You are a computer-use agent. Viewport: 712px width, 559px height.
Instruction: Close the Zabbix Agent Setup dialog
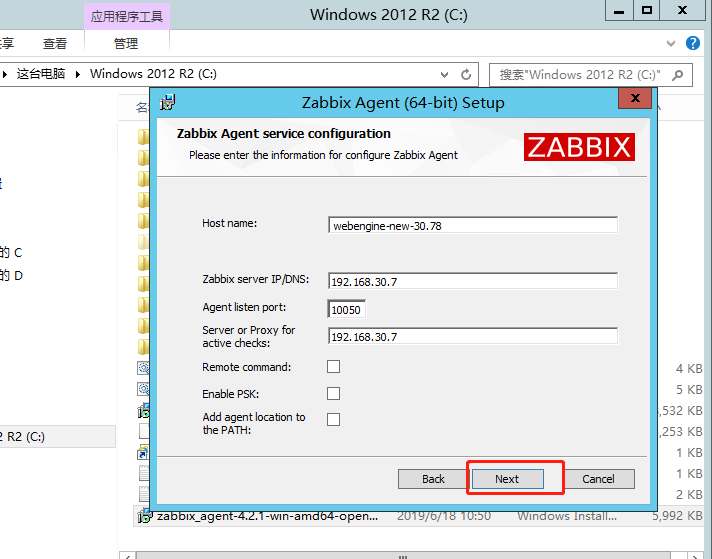[635, 98]
